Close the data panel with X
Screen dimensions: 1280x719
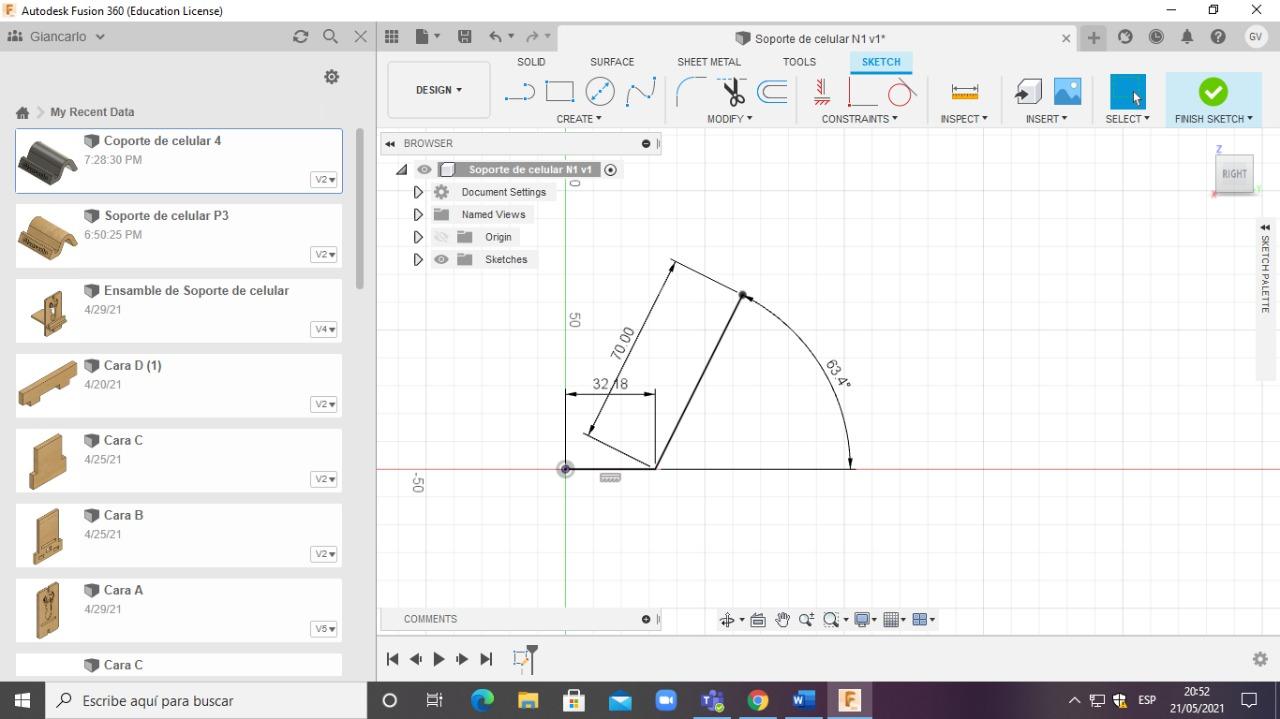coord(361,36)
